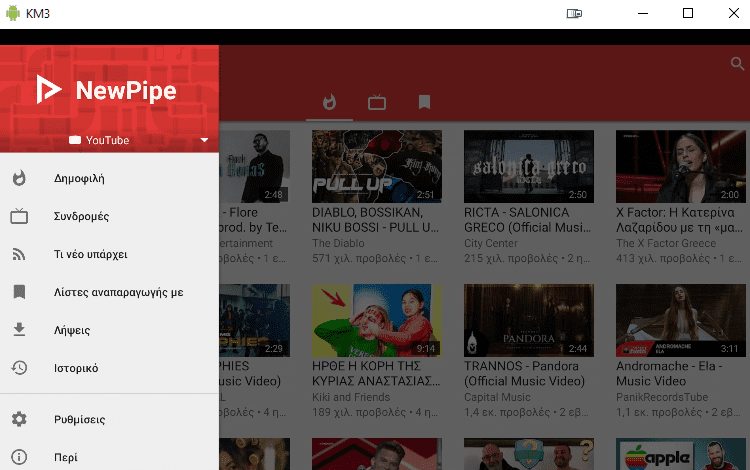Viewport: 750px width, 470px height.
Task: Click the RSS feed icon beside Τι νέο υπάρχει
Action: (x=19, y=254)
